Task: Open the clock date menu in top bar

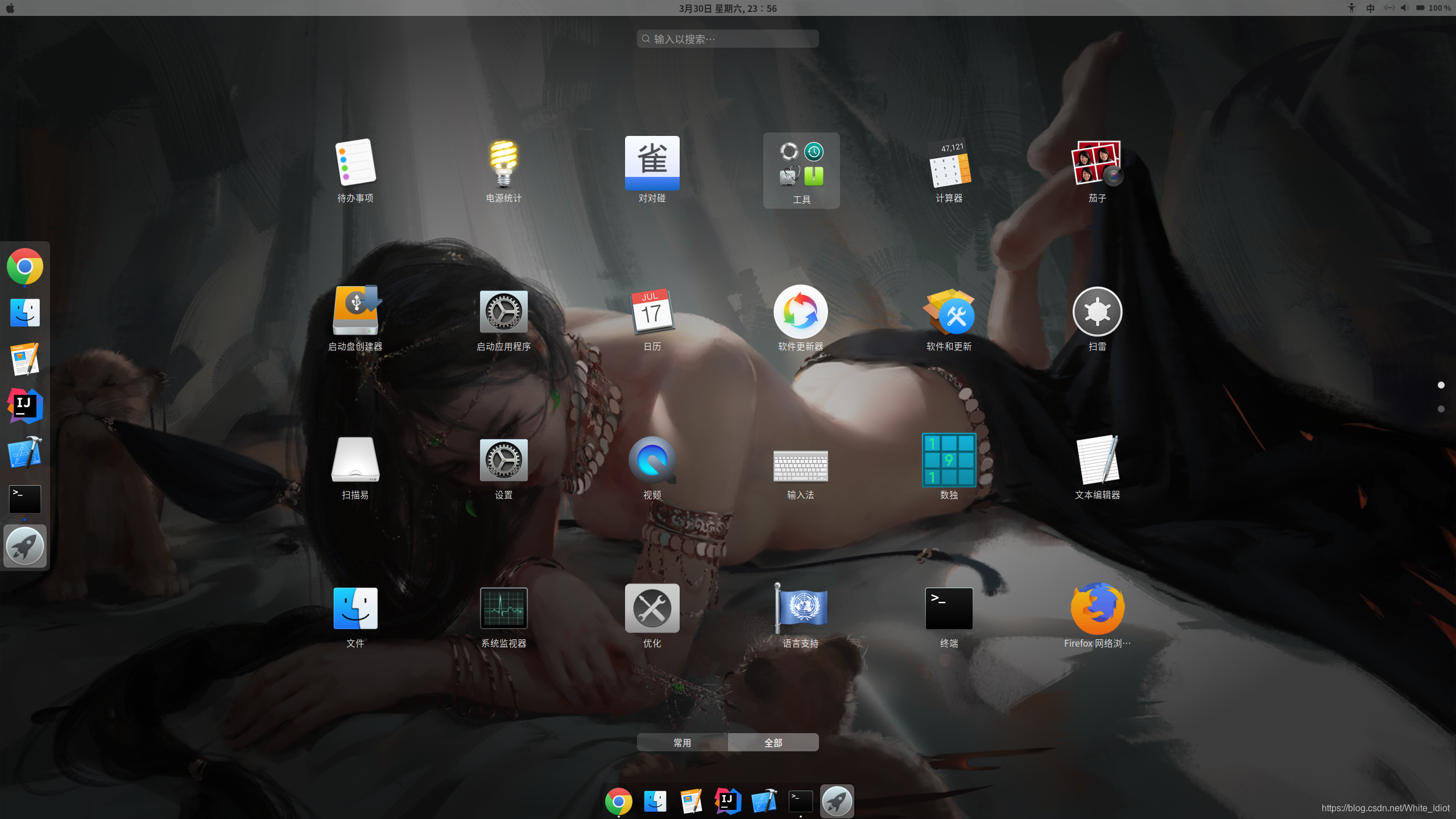Action: coord(727,8)
